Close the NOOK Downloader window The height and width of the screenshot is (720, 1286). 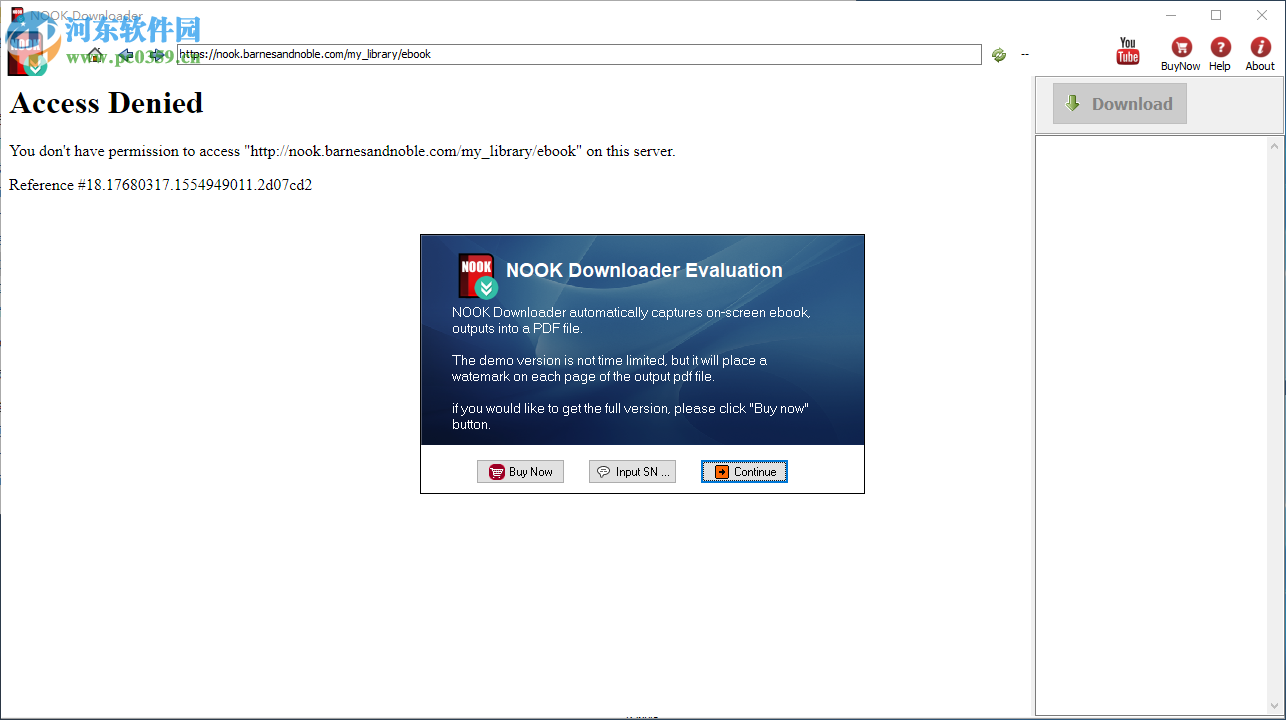pyautogui.click(x=1261, y=15)
